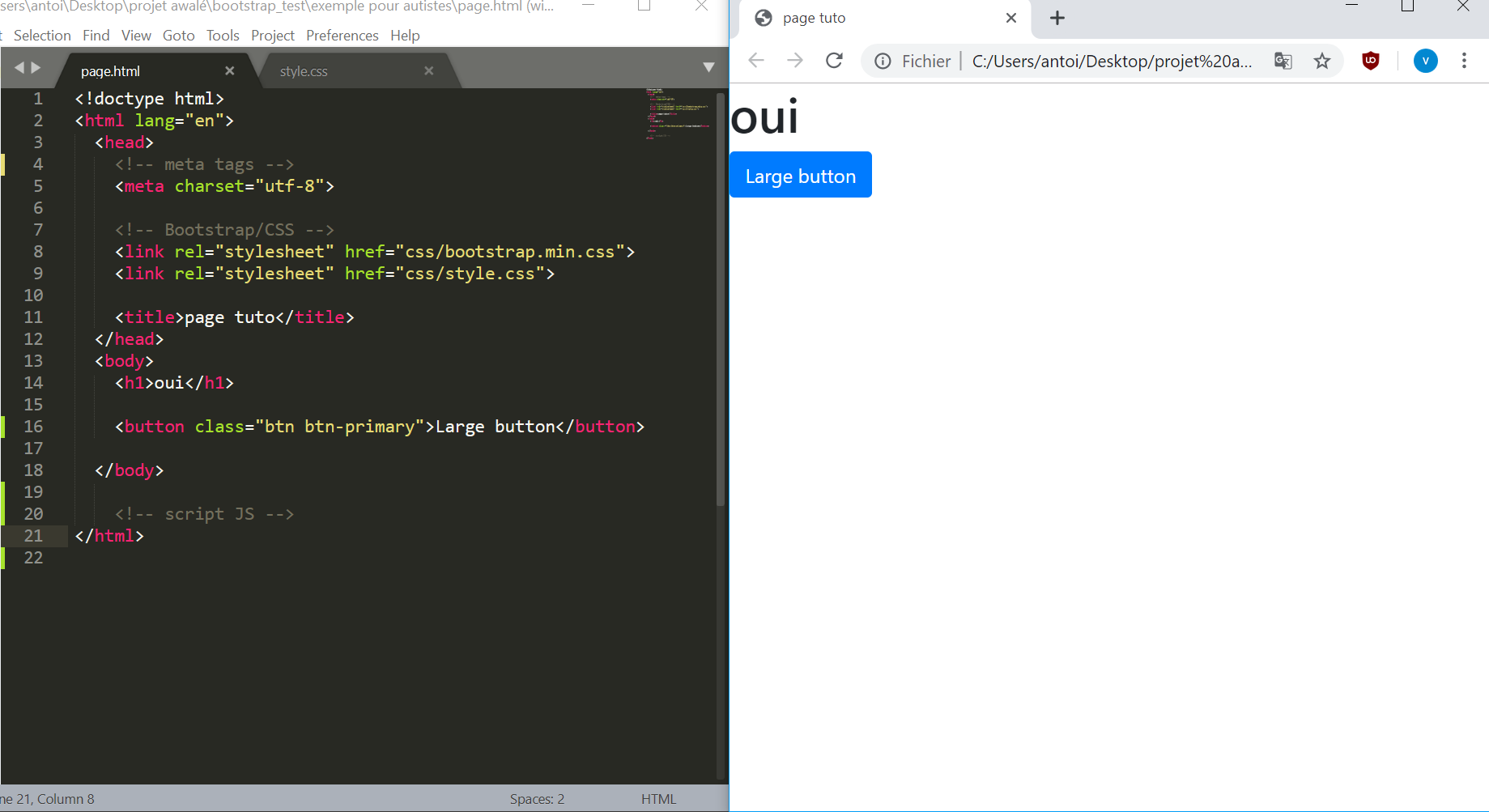The width and height of the screenshot is (1489, 812).
Task: Select the page tuto browser tab
Action: click(884, 19)
